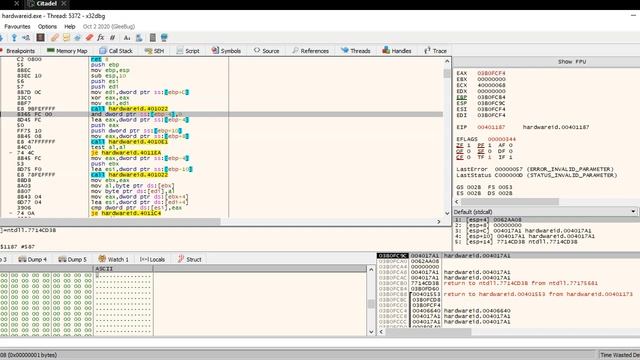Click the disassembly scrollbar up arrow
The height and width of the screenshot is (360, 640).
click(447, 62)
